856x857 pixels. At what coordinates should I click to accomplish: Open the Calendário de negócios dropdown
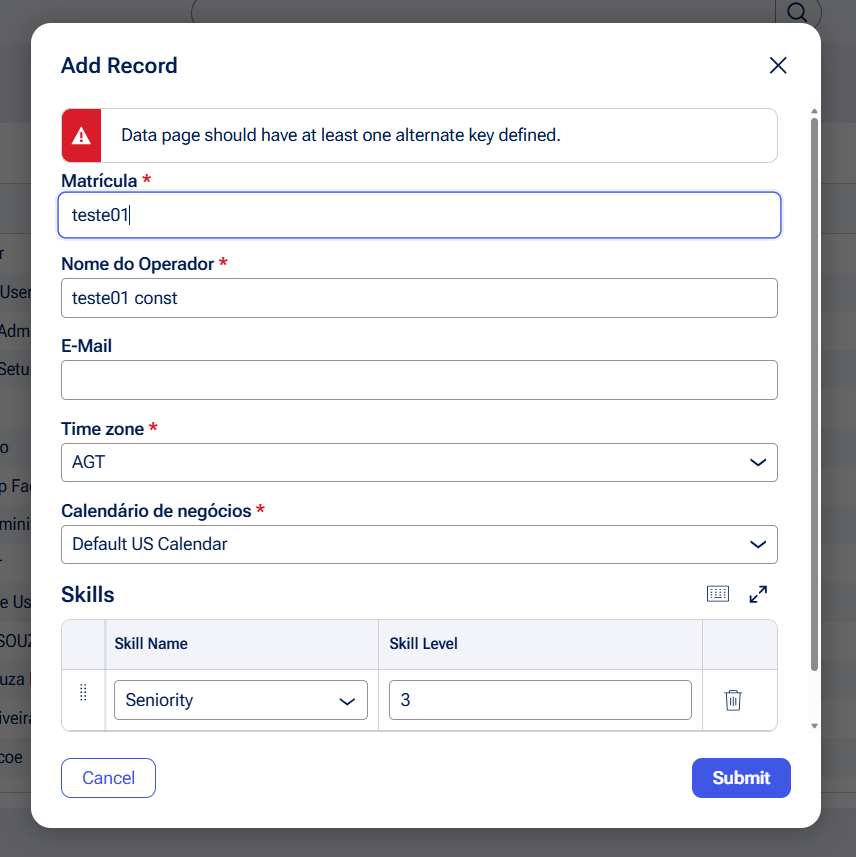[419, 545]
